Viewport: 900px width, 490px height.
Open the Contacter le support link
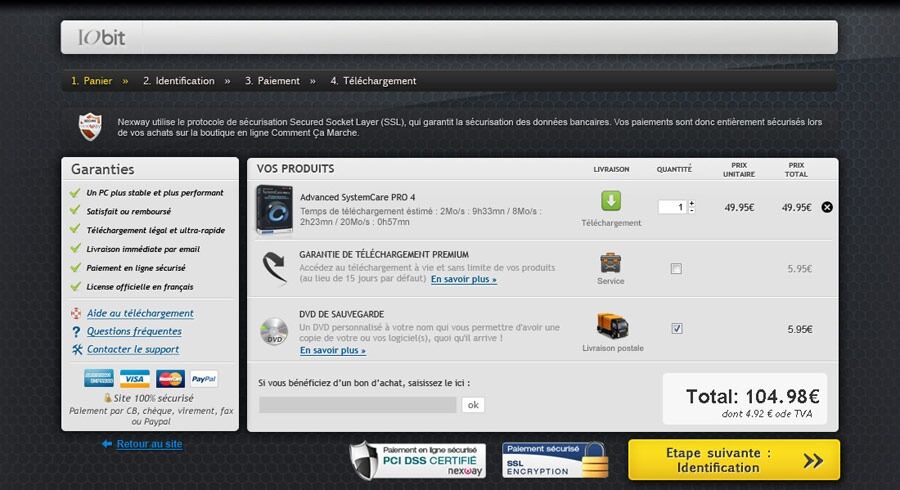(133, 349)
